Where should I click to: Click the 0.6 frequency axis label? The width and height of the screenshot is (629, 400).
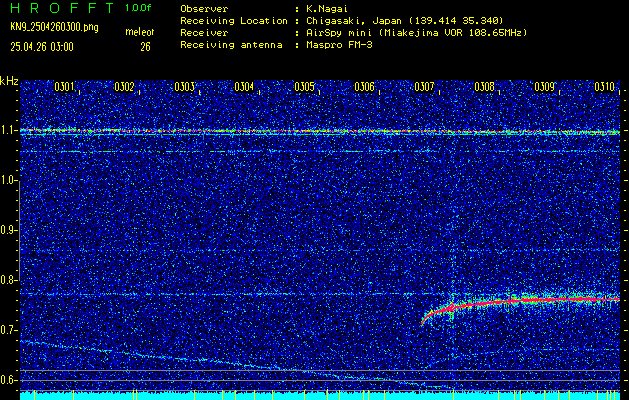(x=8, y=380)
